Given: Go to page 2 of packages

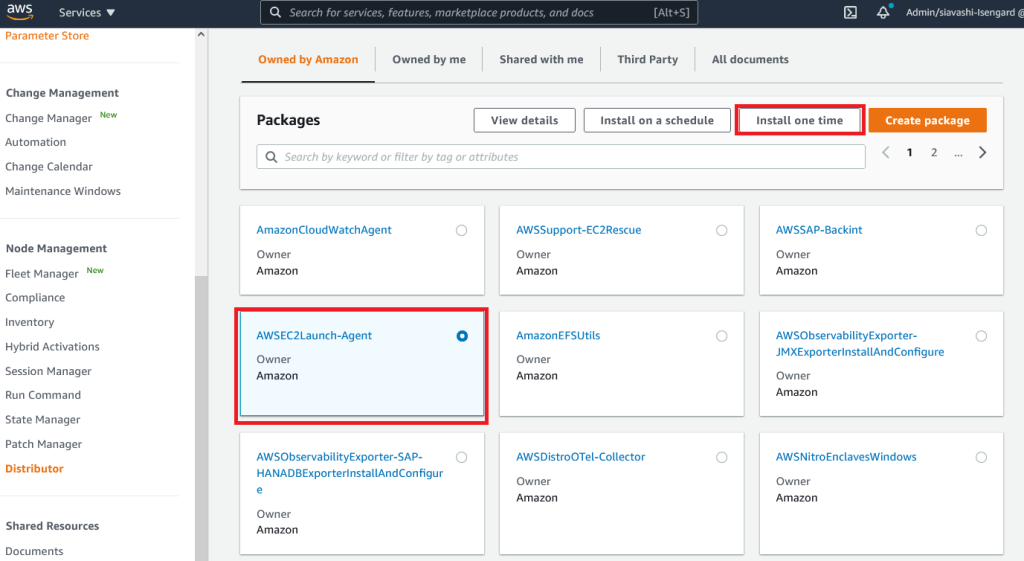Looking at the screenshot, I should point(934,153).
